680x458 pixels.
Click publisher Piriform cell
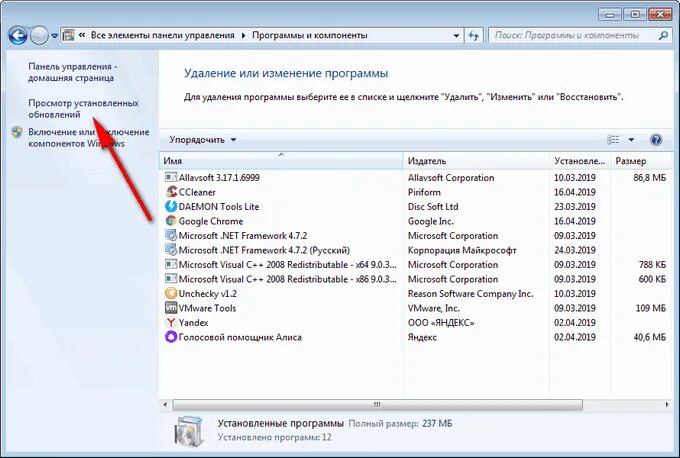click(x=424, y=192)
